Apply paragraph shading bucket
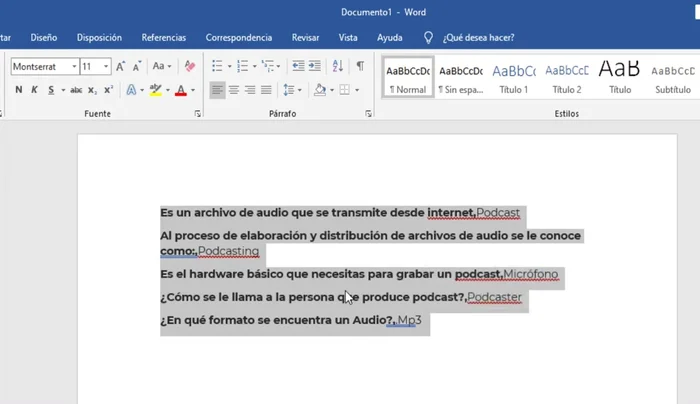The image size is (700, 404). tap(320, 90)
